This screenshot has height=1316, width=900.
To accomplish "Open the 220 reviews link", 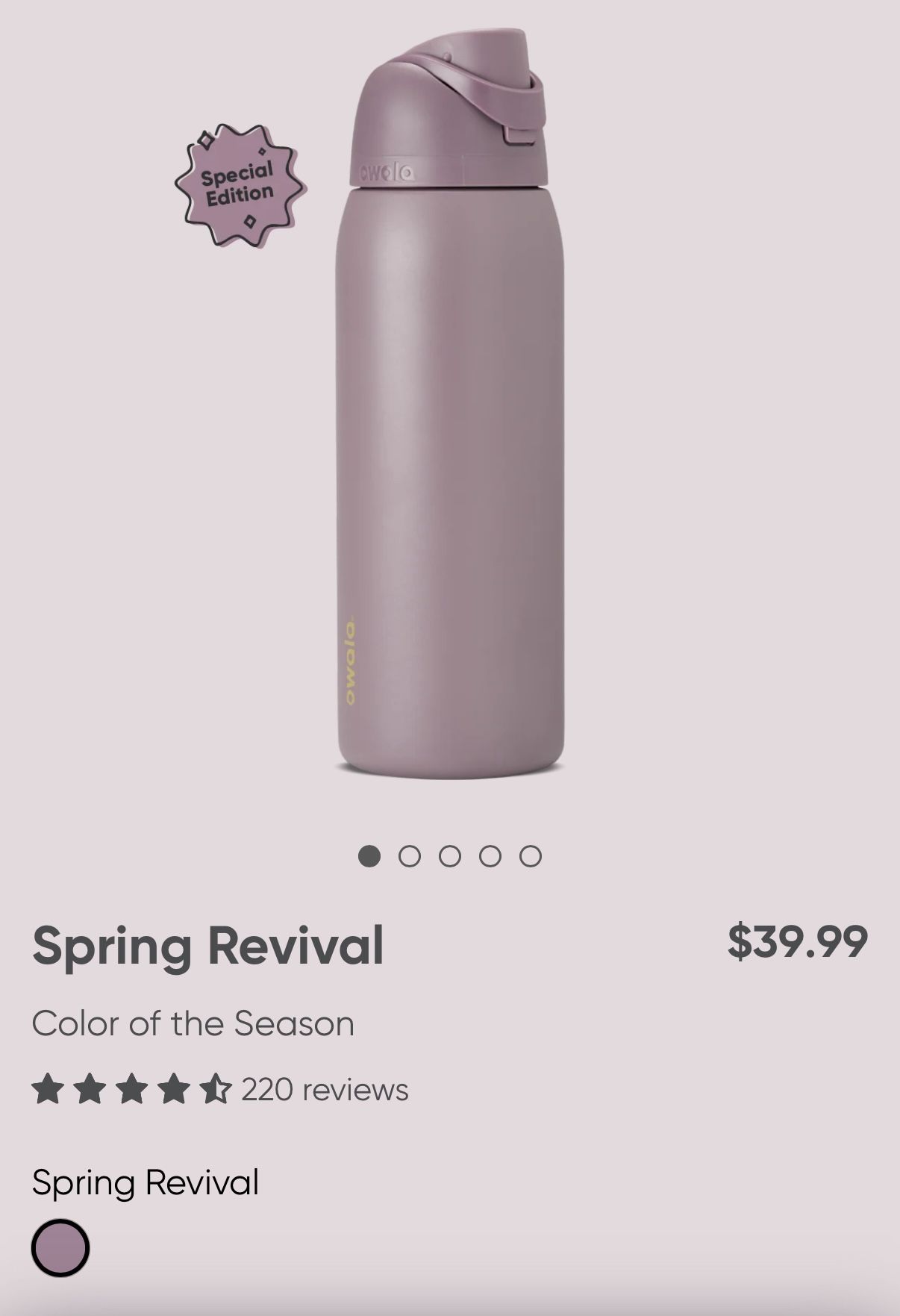I will (x=325, y=1090).
